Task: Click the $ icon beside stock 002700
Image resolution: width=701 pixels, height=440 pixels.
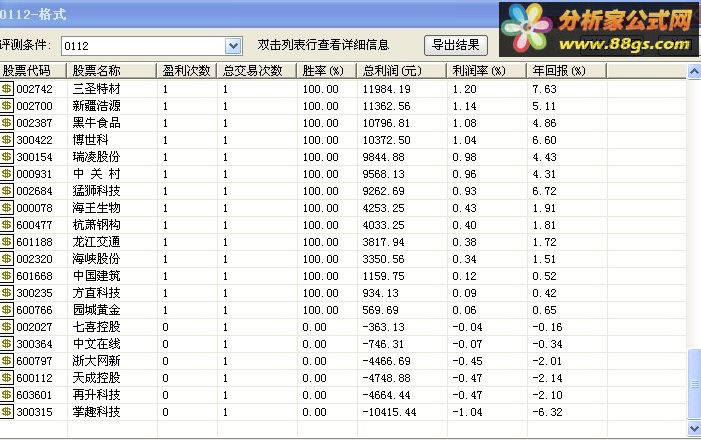Action: (x=7, y=106)
